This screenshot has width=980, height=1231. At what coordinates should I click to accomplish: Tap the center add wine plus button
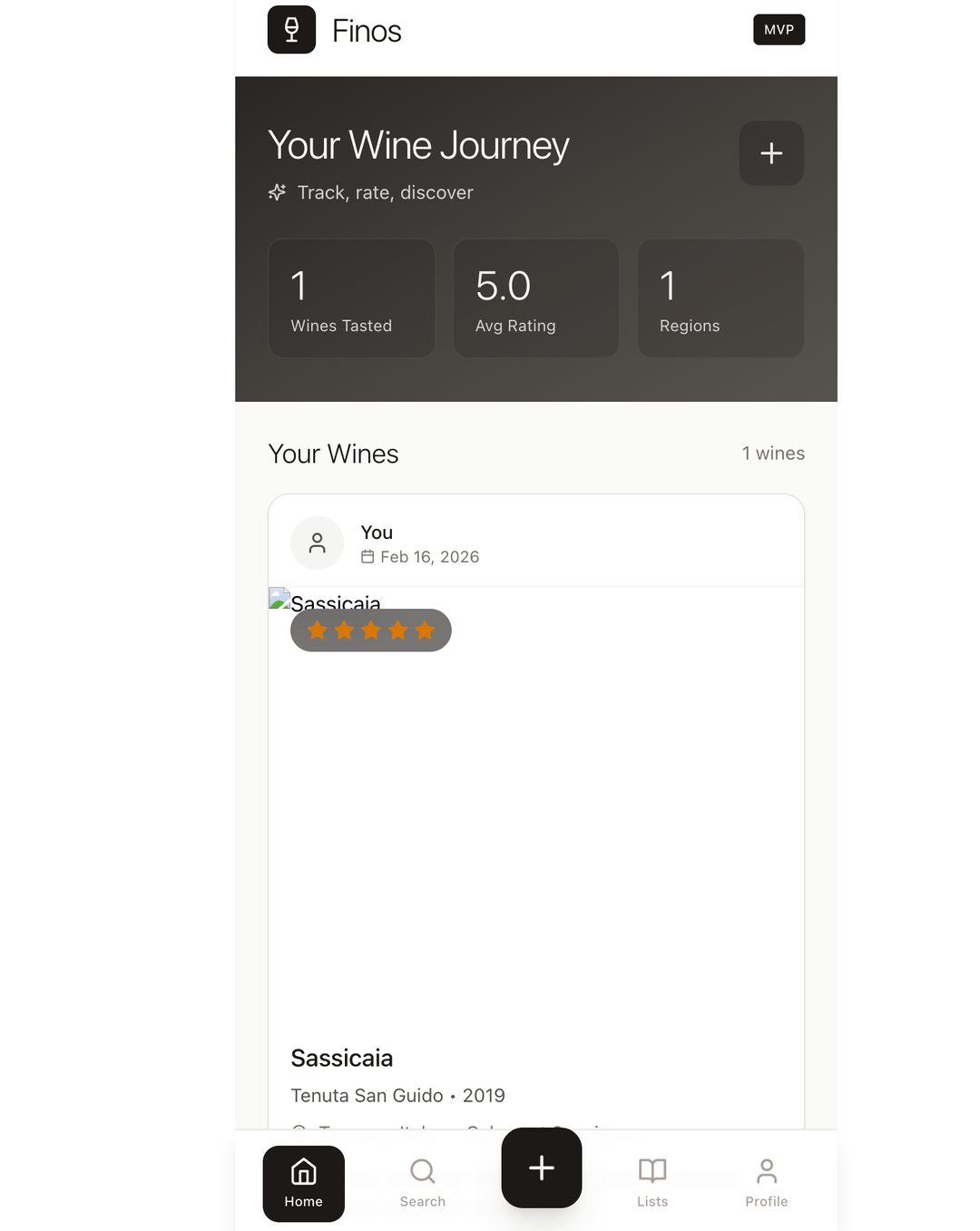541,1167
